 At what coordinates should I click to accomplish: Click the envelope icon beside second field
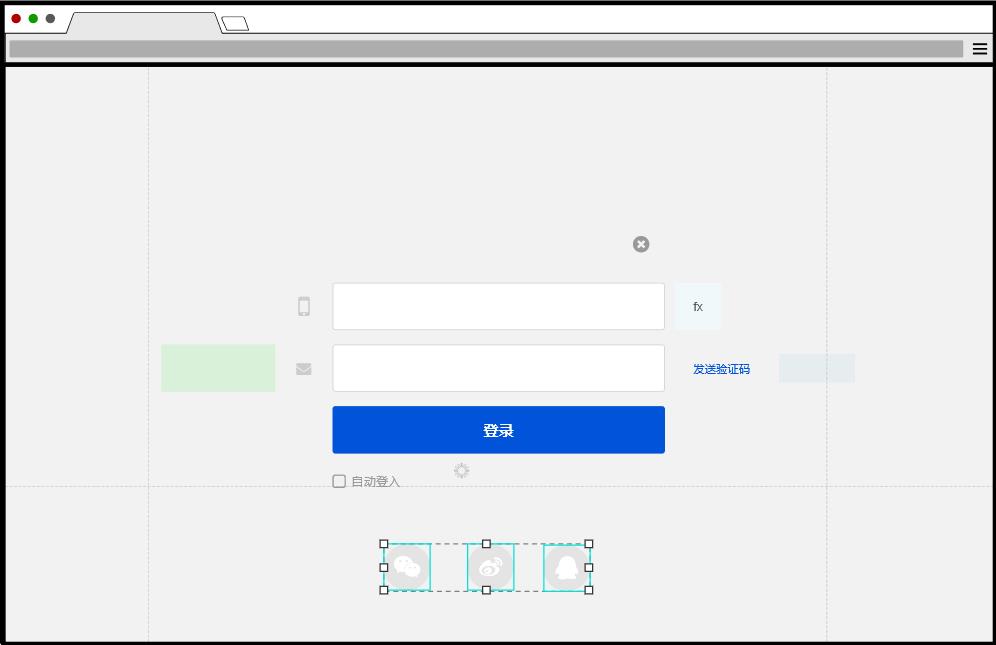point(304,369)
